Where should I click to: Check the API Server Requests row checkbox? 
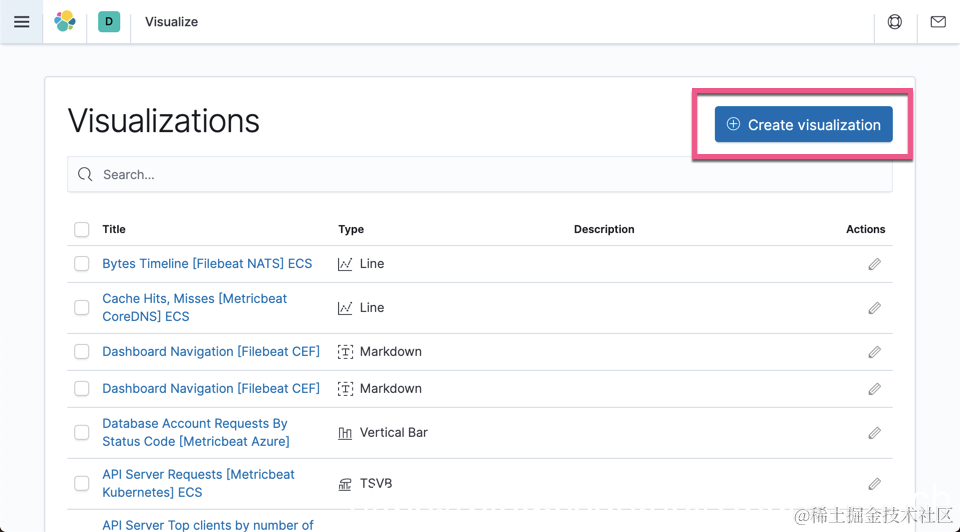81,483
